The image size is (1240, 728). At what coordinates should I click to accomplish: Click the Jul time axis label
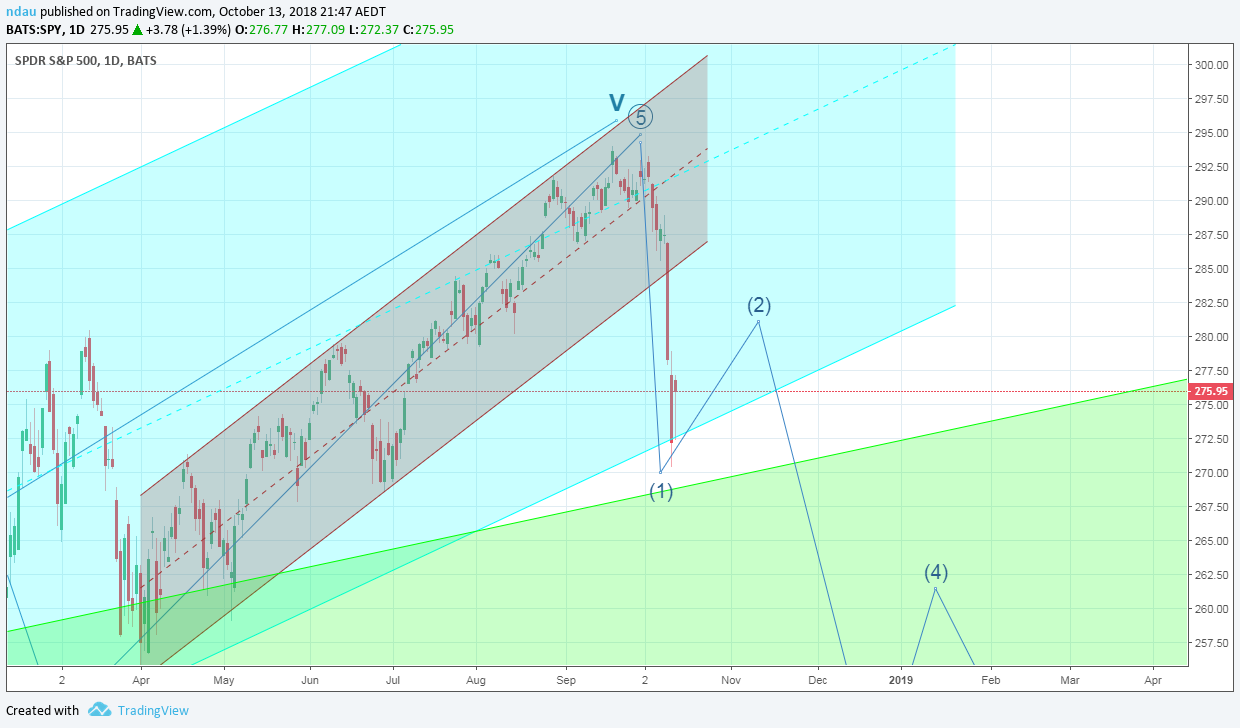[392, 680]
